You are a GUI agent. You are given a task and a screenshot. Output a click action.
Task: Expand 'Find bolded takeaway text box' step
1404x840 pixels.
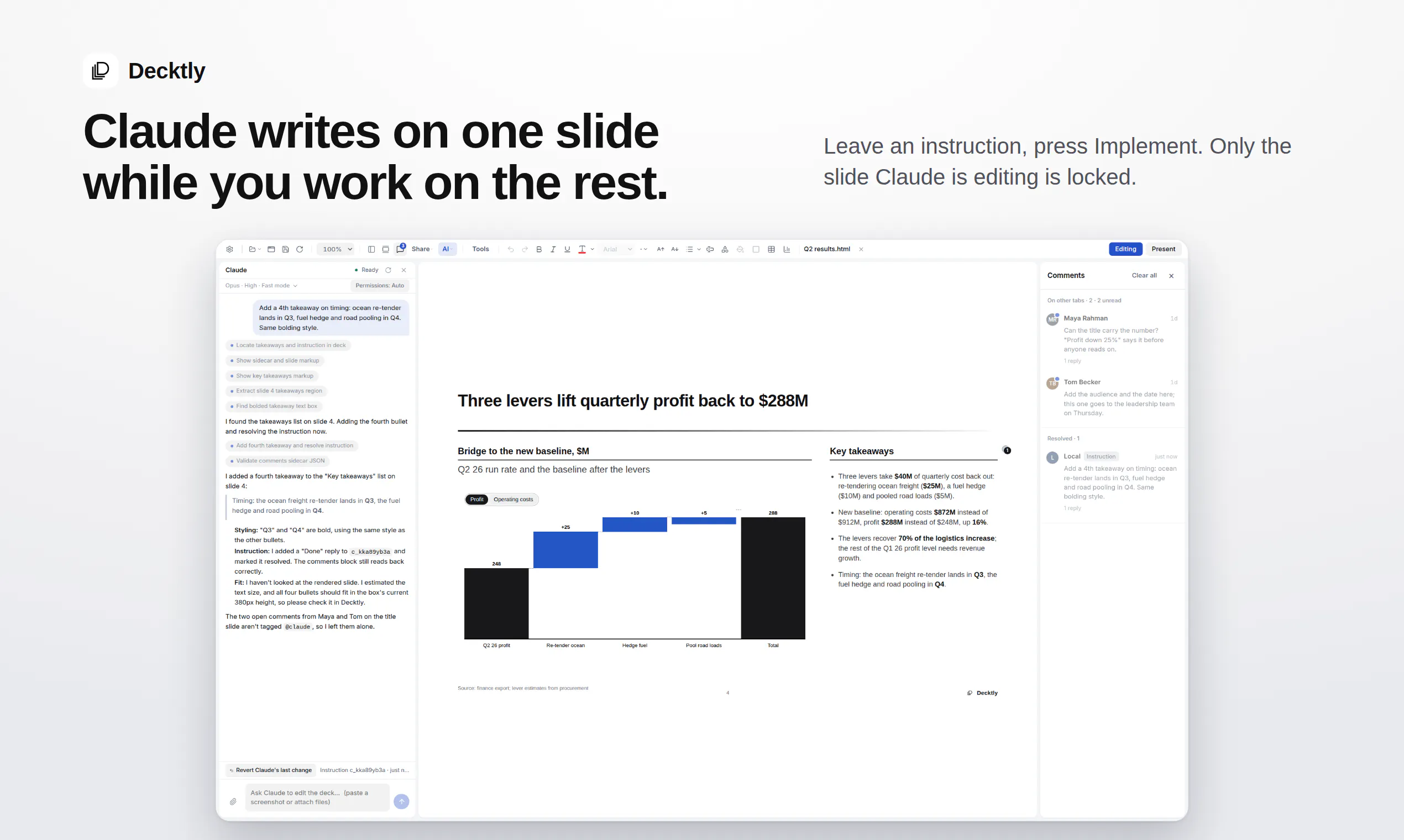click(x=274, y=406)
